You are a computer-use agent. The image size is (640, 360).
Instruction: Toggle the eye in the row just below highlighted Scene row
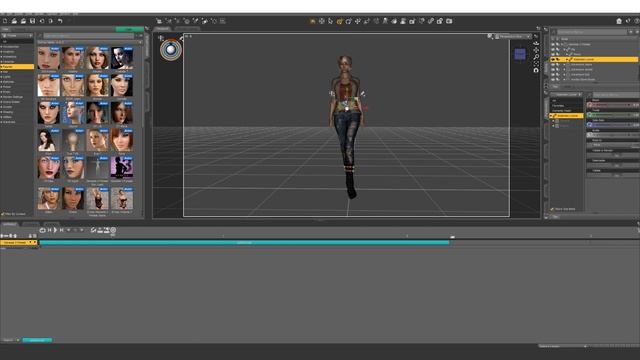point(553,64)
